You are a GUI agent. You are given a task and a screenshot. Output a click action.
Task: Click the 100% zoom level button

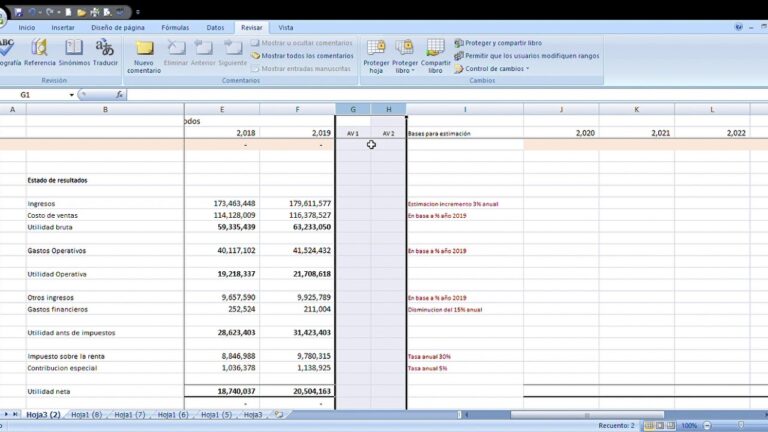(689, 426)
